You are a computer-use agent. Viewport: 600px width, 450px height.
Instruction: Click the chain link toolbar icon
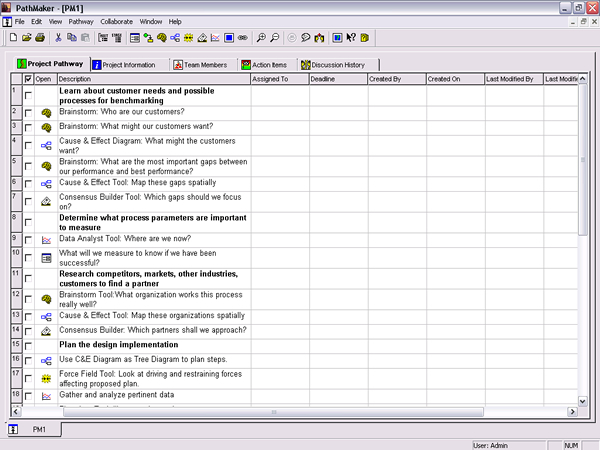click(243, 38)
